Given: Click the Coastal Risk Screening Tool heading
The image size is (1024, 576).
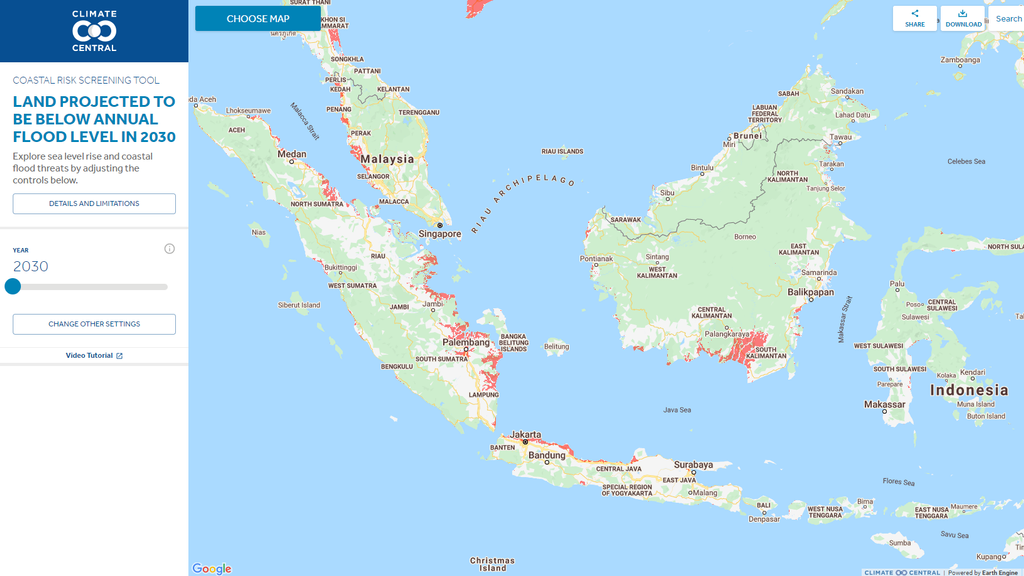Looking at the screenshot, I should [86, 80].
